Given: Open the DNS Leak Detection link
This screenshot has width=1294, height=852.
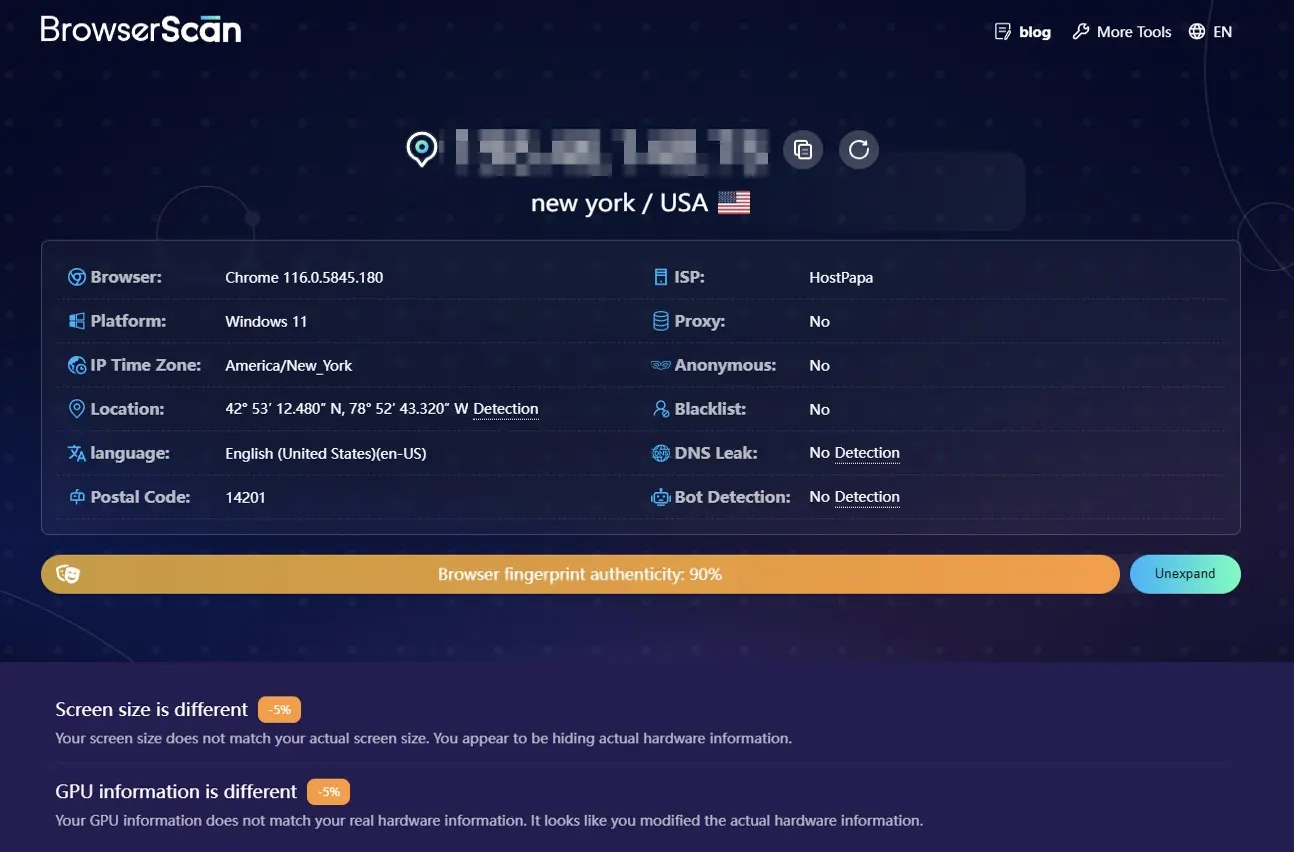Looking at the screenshot, I should [869, 453].
